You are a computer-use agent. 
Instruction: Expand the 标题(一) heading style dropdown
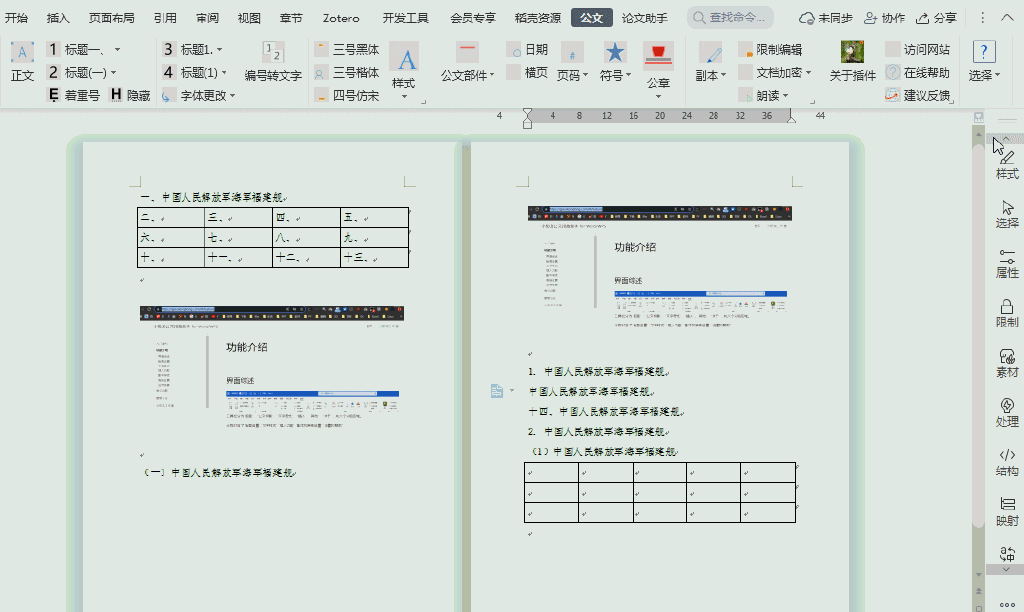[113, 72]
